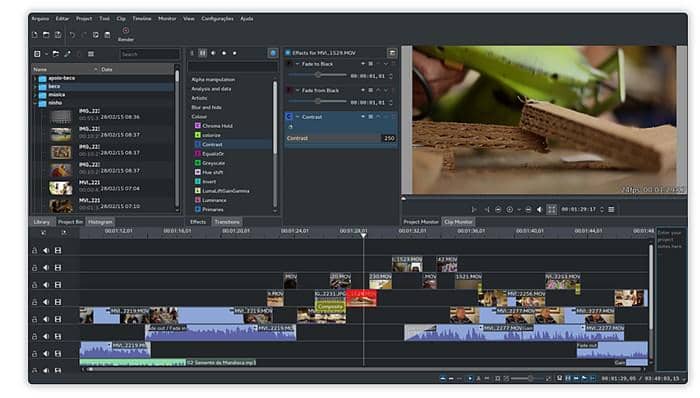The height and width of the screenshot is (398, 700).
Task: Click the clip properties wrench icon
Action: pos(67,54)
